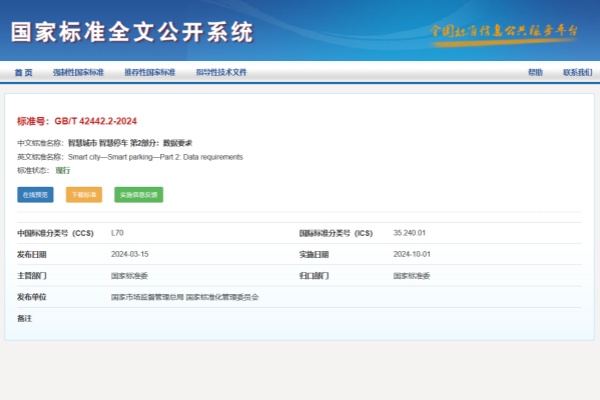The image size is (600, 400).
Task: Click the issuing body 国家市场监督管理总局
Action: click(146, 297)
